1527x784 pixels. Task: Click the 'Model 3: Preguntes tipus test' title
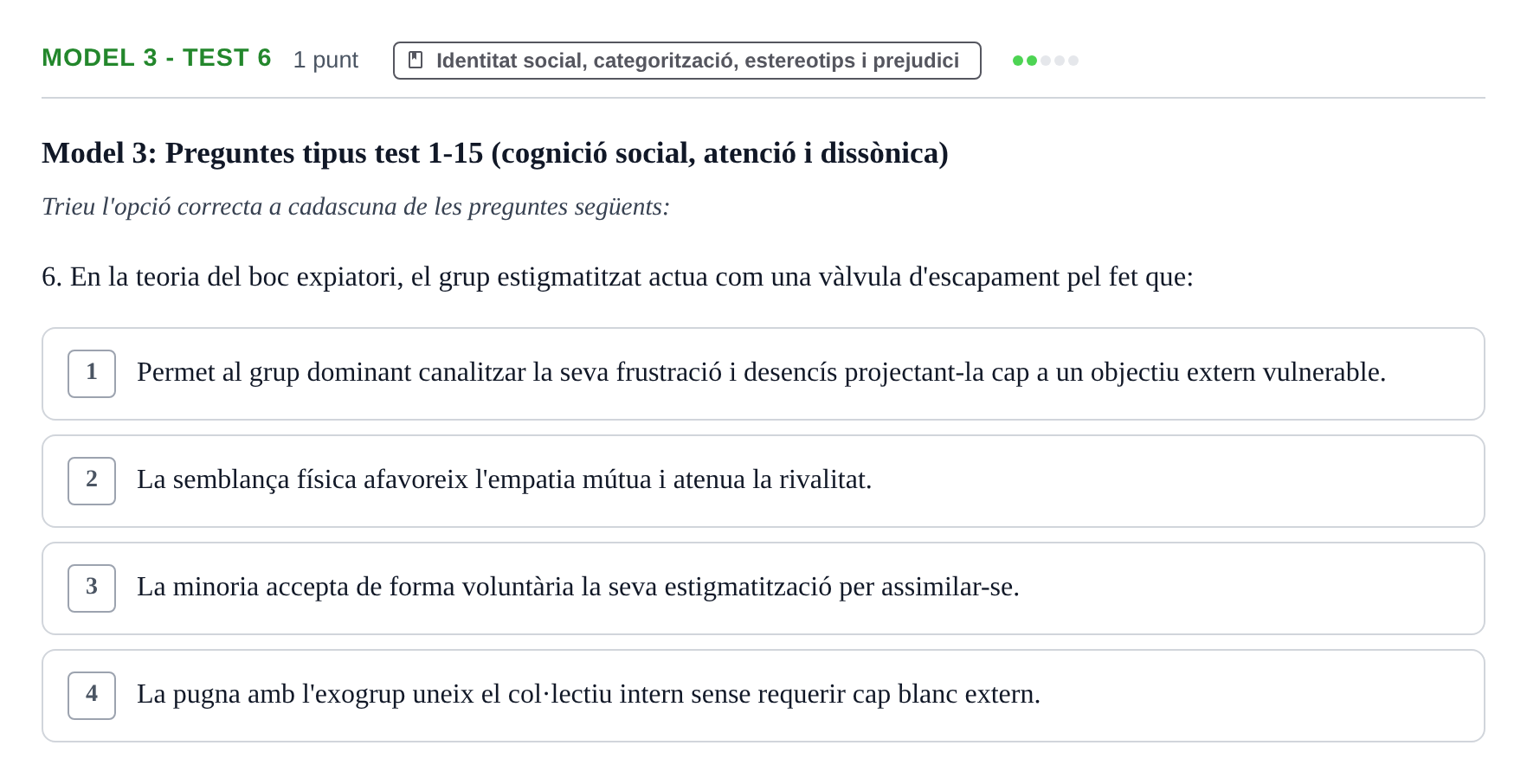pyautogui.click(x=495, y=153)
